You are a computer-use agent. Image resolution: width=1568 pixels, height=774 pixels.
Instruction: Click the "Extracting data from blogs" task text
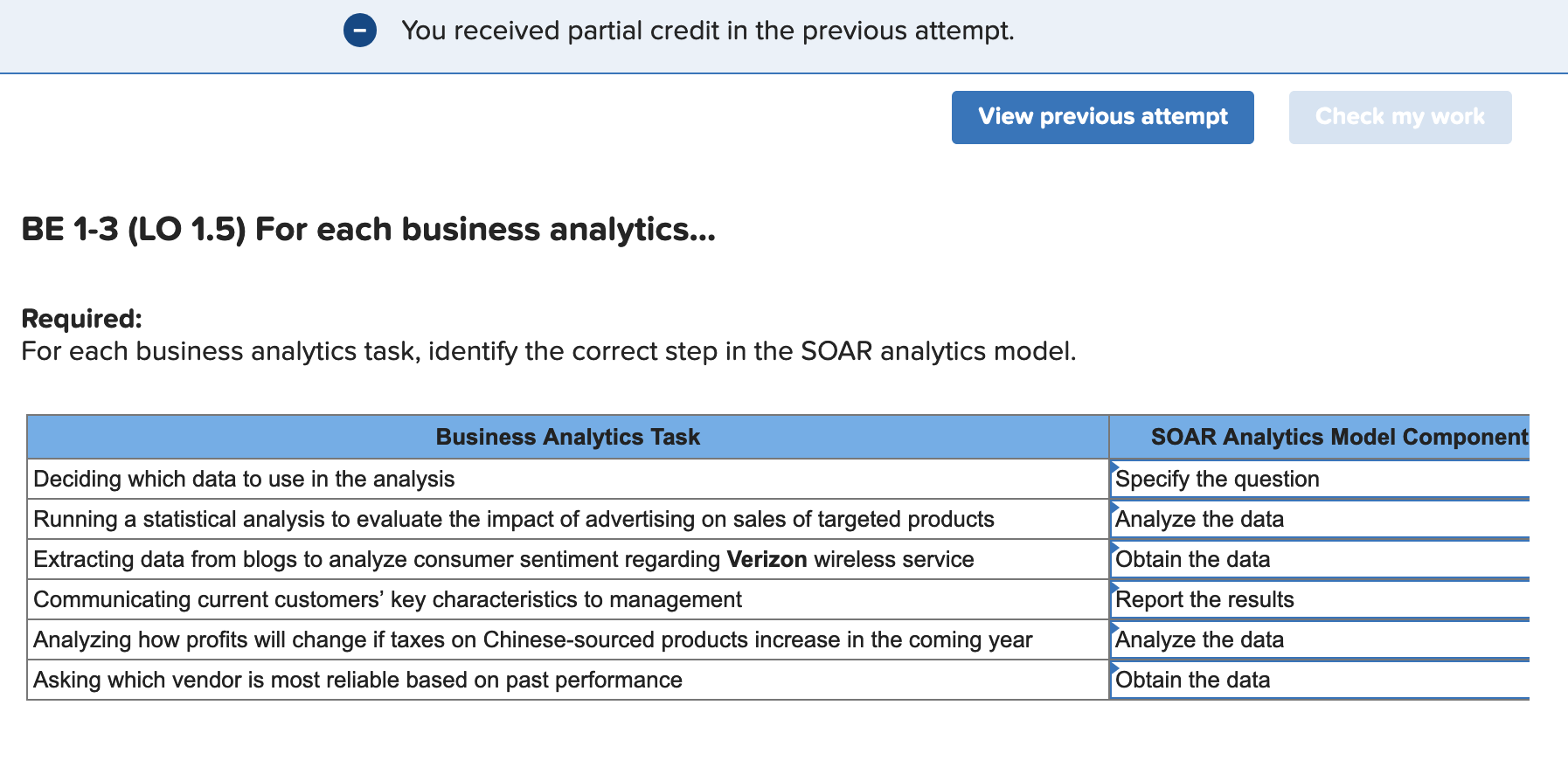(503, 559)
